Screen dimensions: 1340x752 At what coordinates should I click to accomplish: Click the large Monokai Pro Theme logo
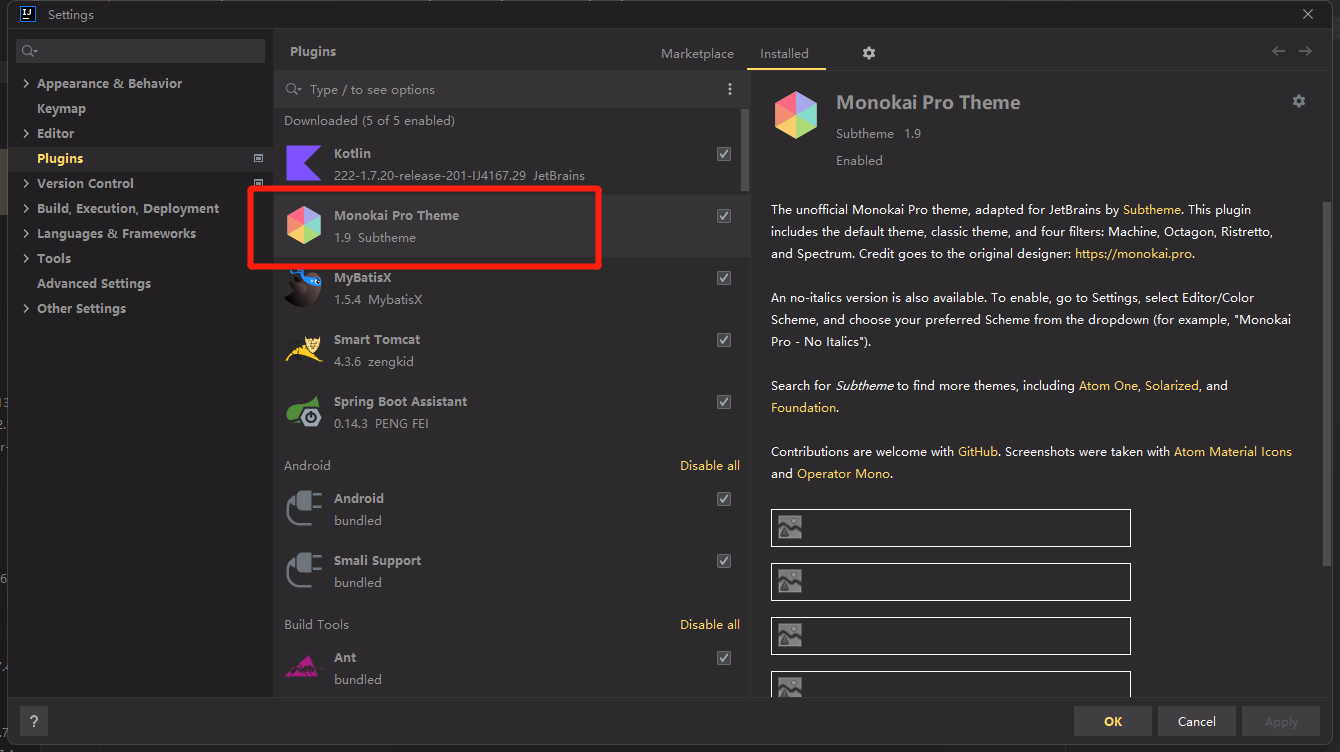coord(797,114)
